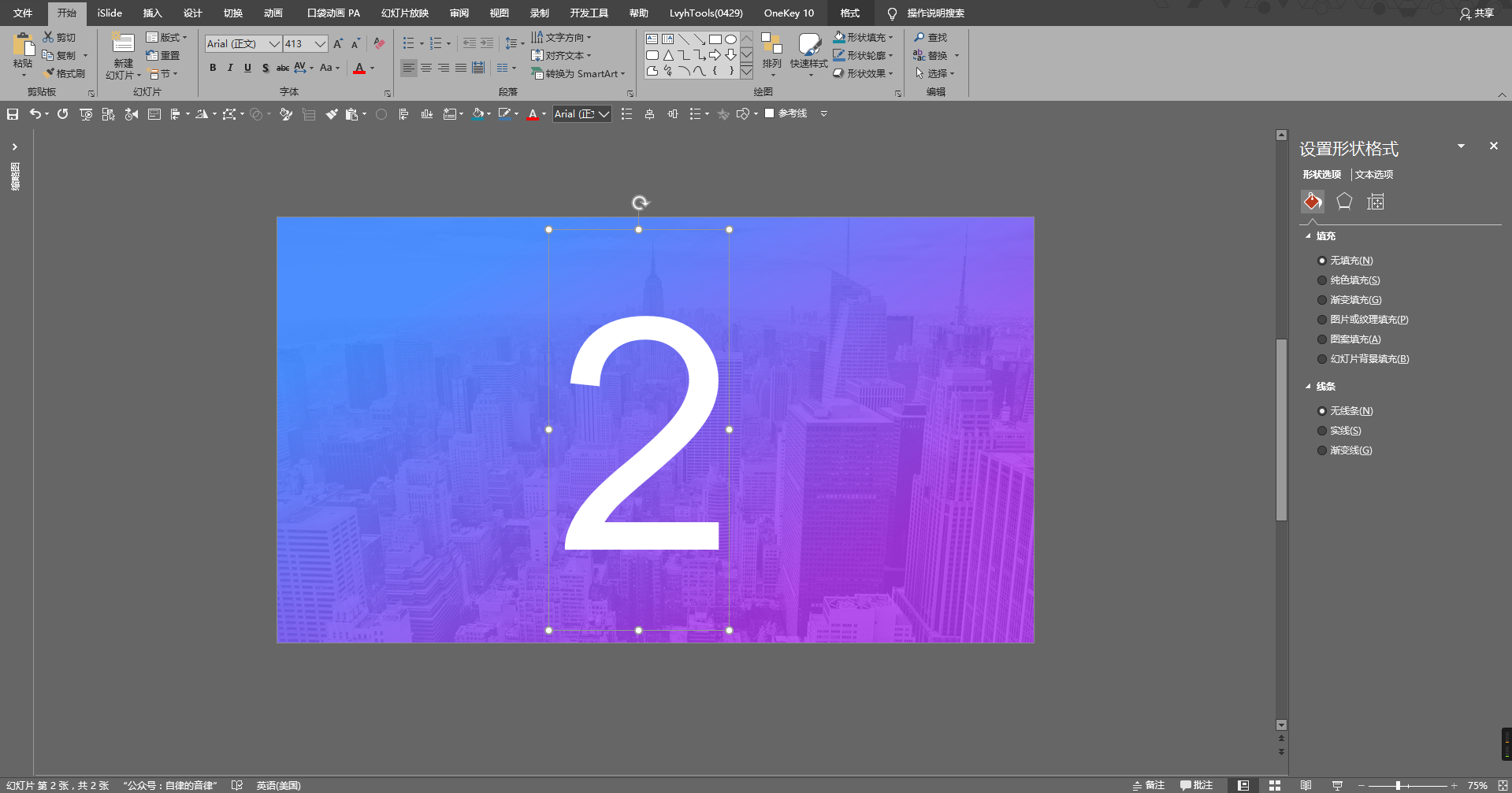Click Find (查找) magnifier icon
Screen dimensions: 1512x793
point(919,37)
